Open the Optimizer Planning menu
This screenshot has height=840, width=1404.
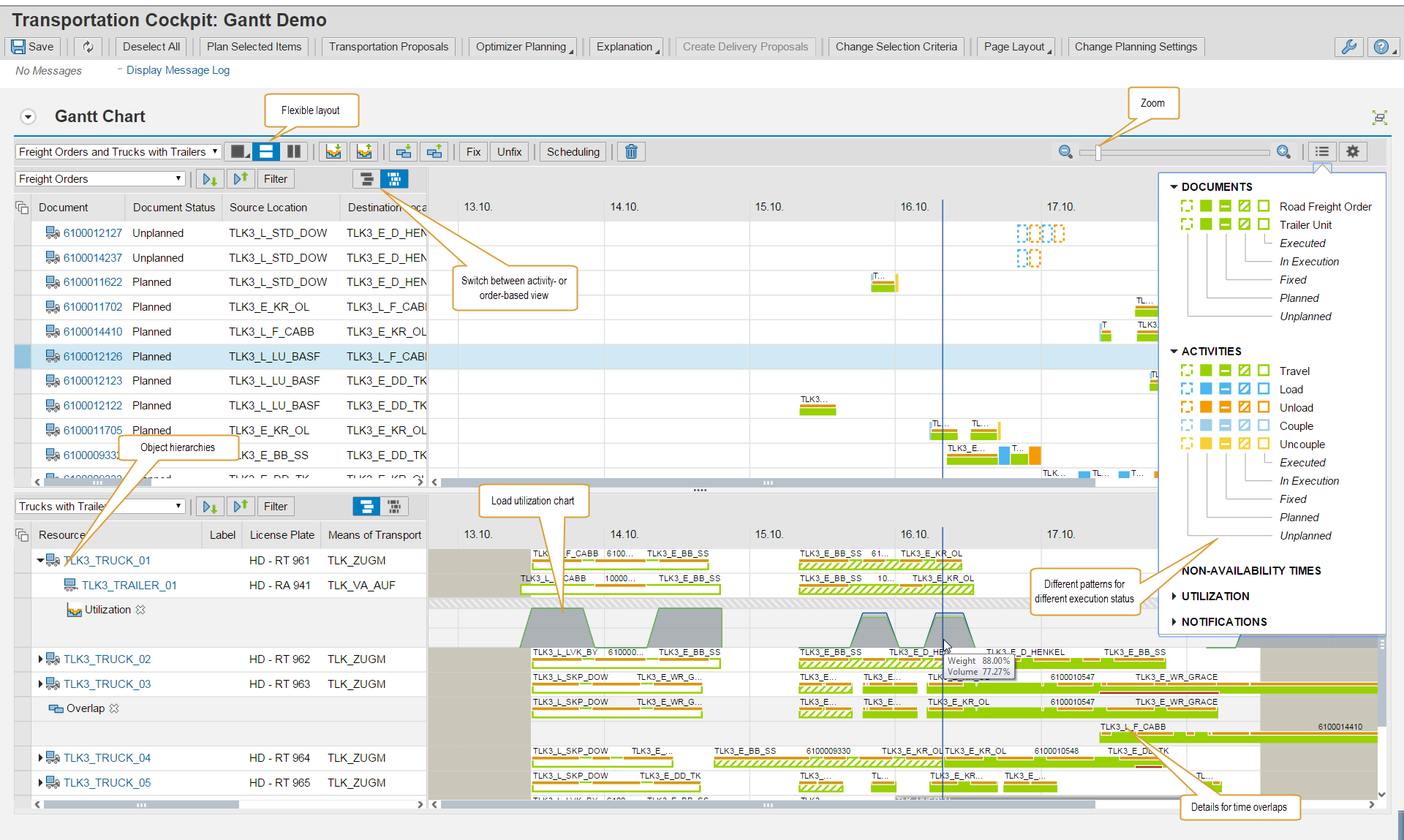coord(522,46)
